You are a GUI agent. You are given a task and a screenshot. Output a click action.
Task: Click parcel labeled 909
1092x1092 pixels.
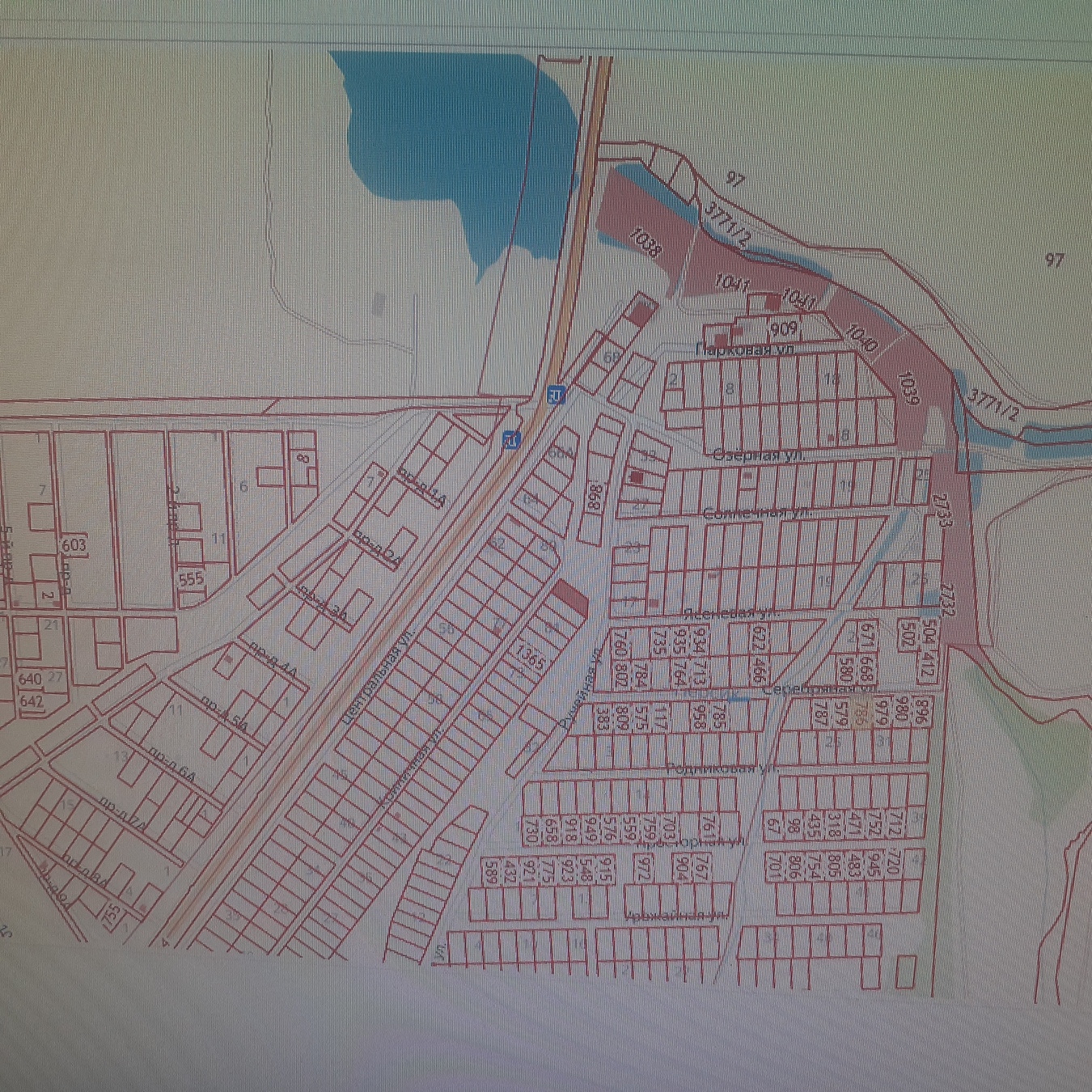(783, 329)
